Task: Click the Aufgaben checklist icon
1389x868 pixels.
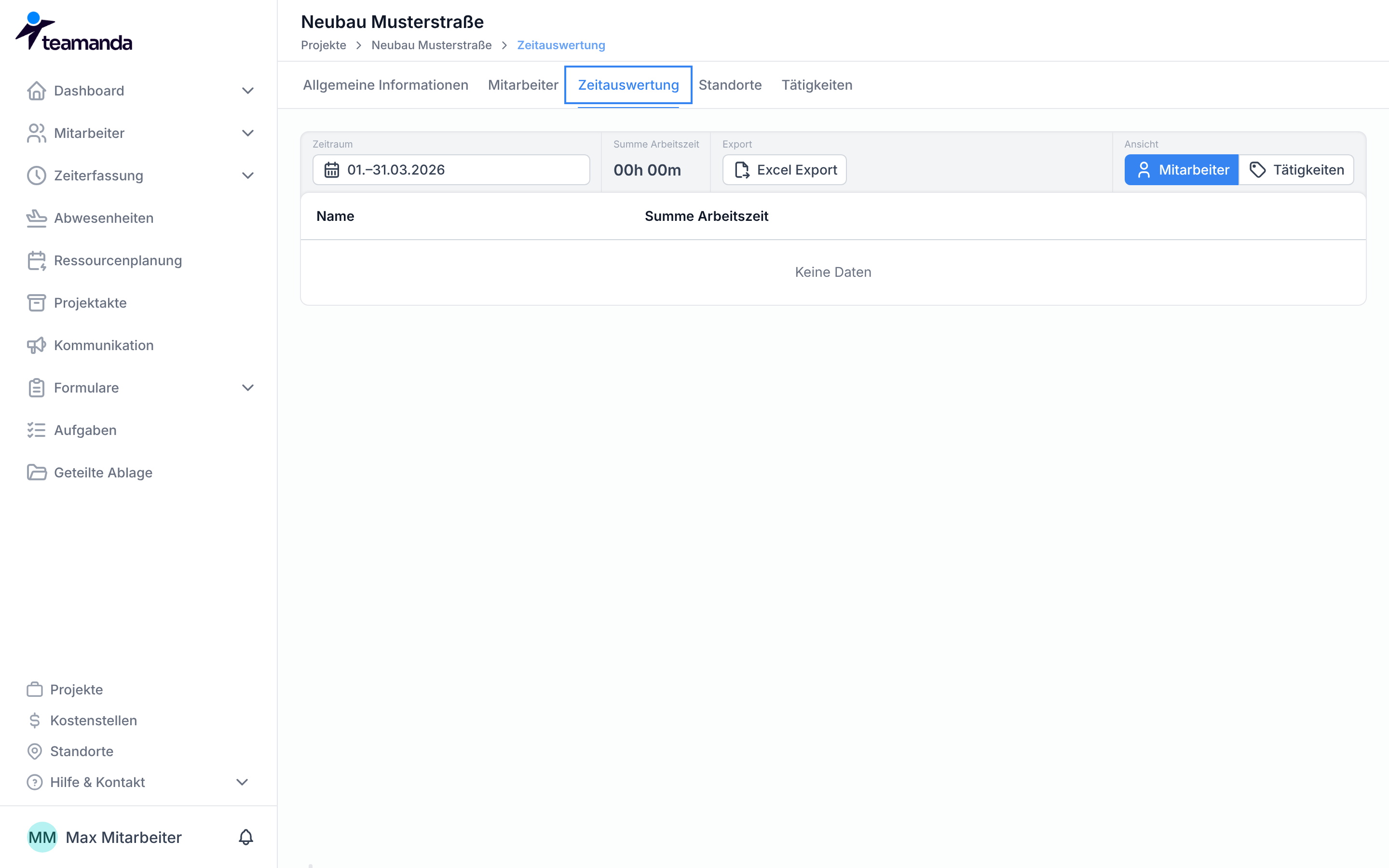Action: [x=36, y=431]
